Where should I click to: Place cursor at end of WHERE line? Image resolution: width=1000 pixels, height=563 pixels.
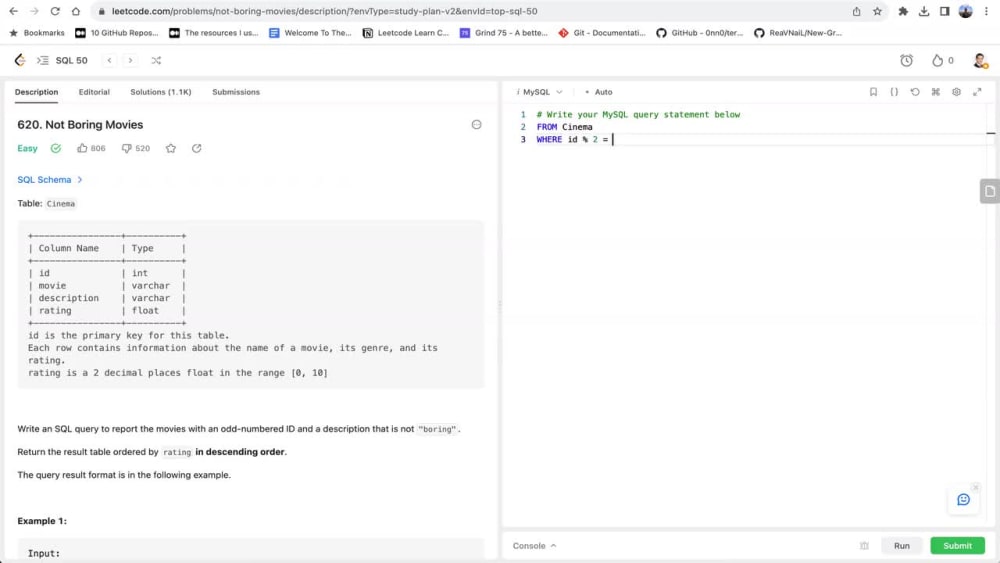[613, 139]
